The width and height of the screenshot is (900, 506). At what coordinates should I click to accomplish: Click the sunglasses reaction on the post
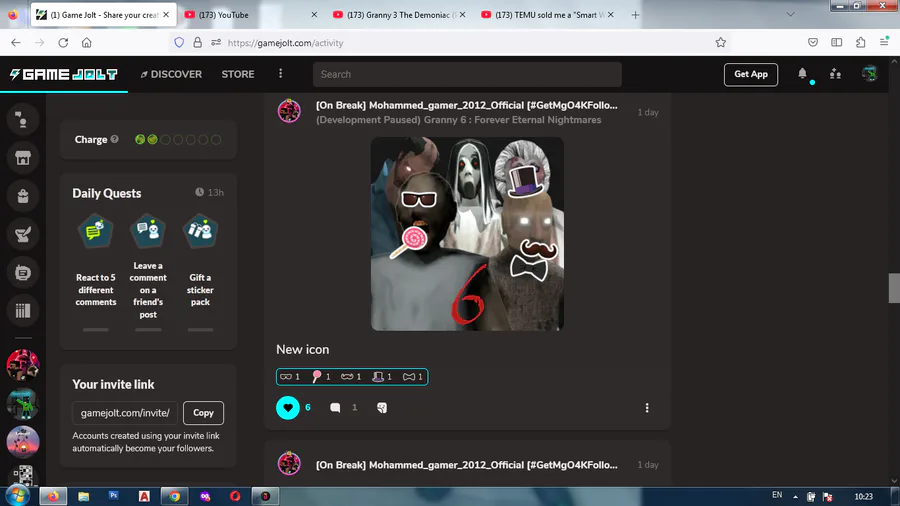(290, 377)
